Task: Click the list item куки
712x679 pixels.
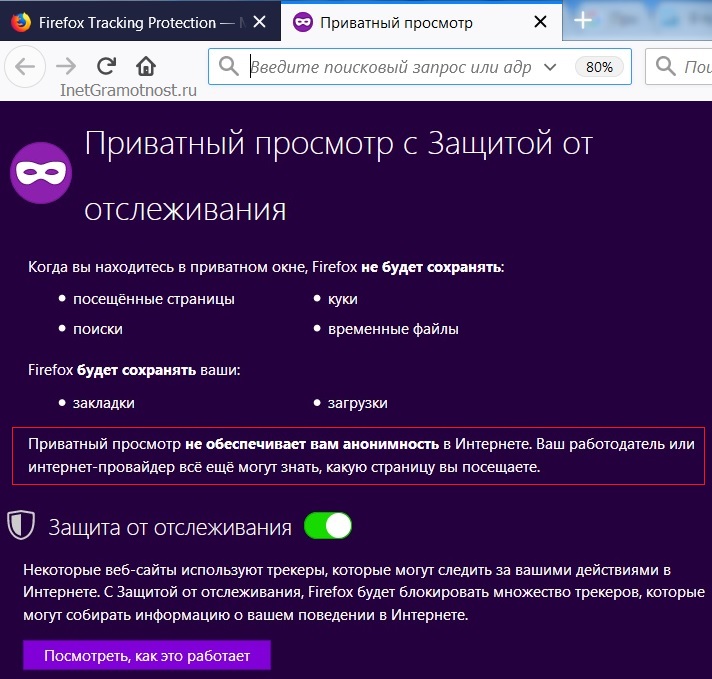Action: [342, 299]
